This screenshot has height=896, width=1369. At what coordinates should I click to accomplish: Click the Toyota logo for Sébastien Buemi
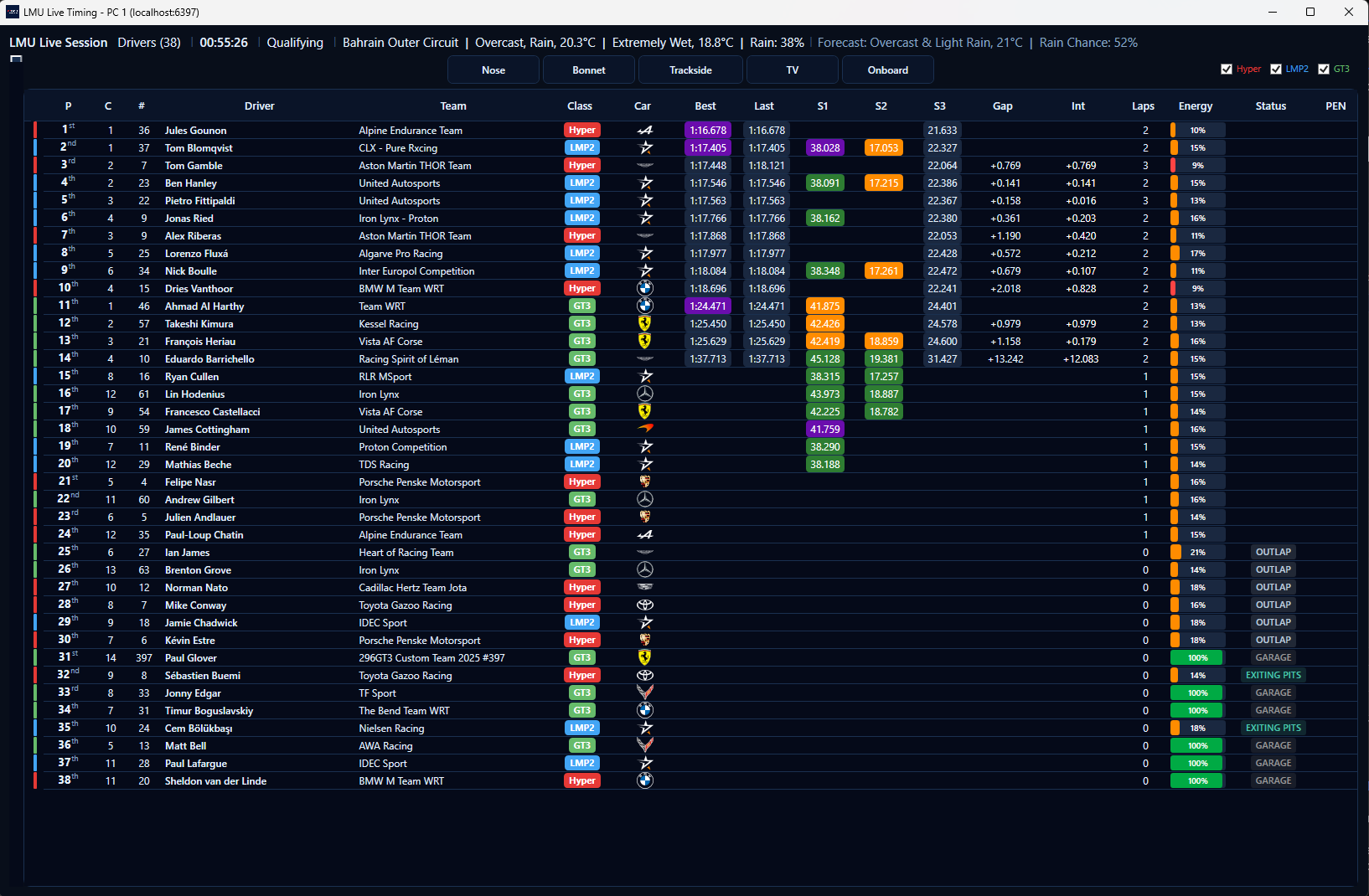pos(645,675)
